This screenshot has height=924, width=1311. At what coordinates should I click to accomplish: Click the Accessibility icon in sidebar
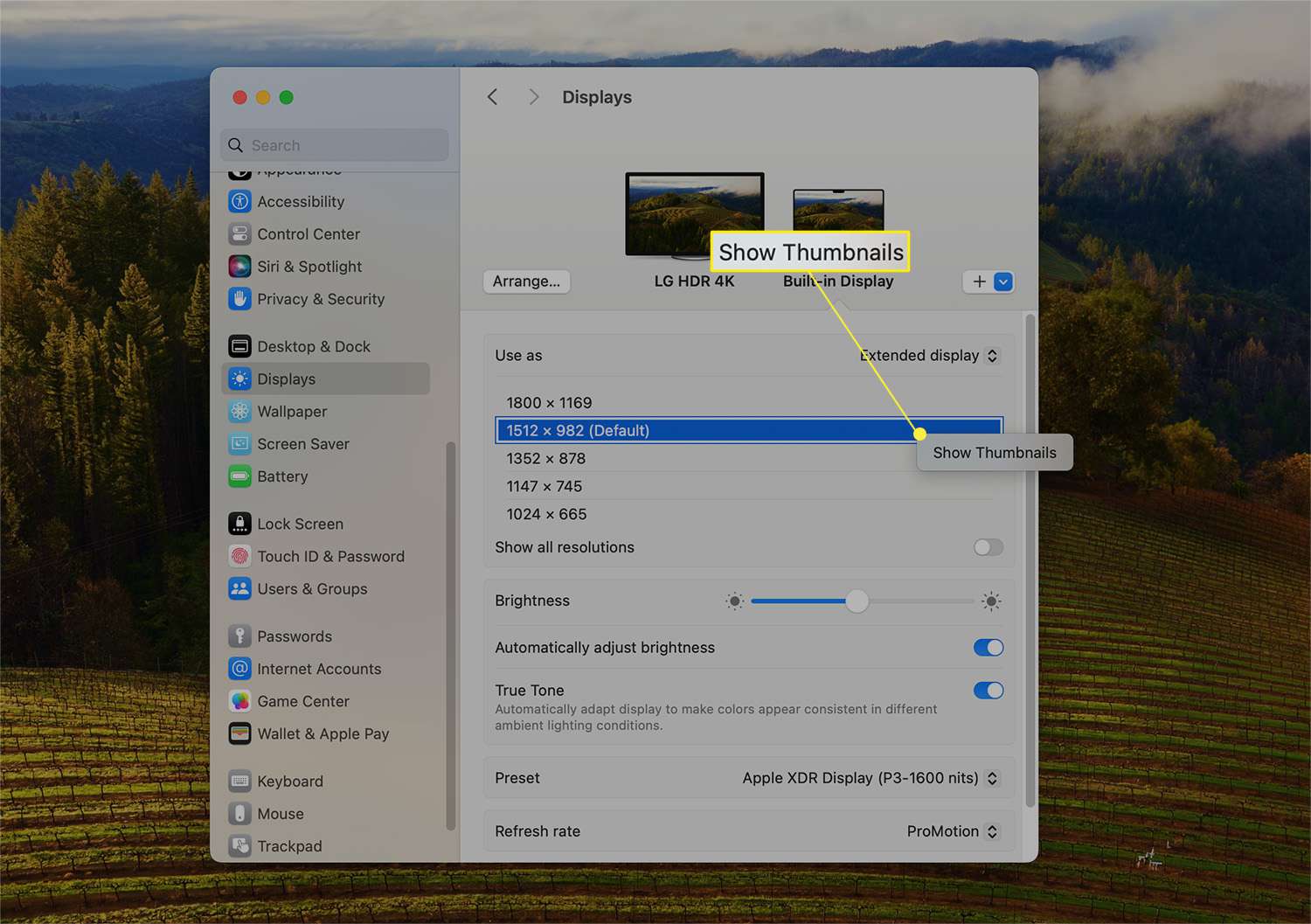point(239,202)
